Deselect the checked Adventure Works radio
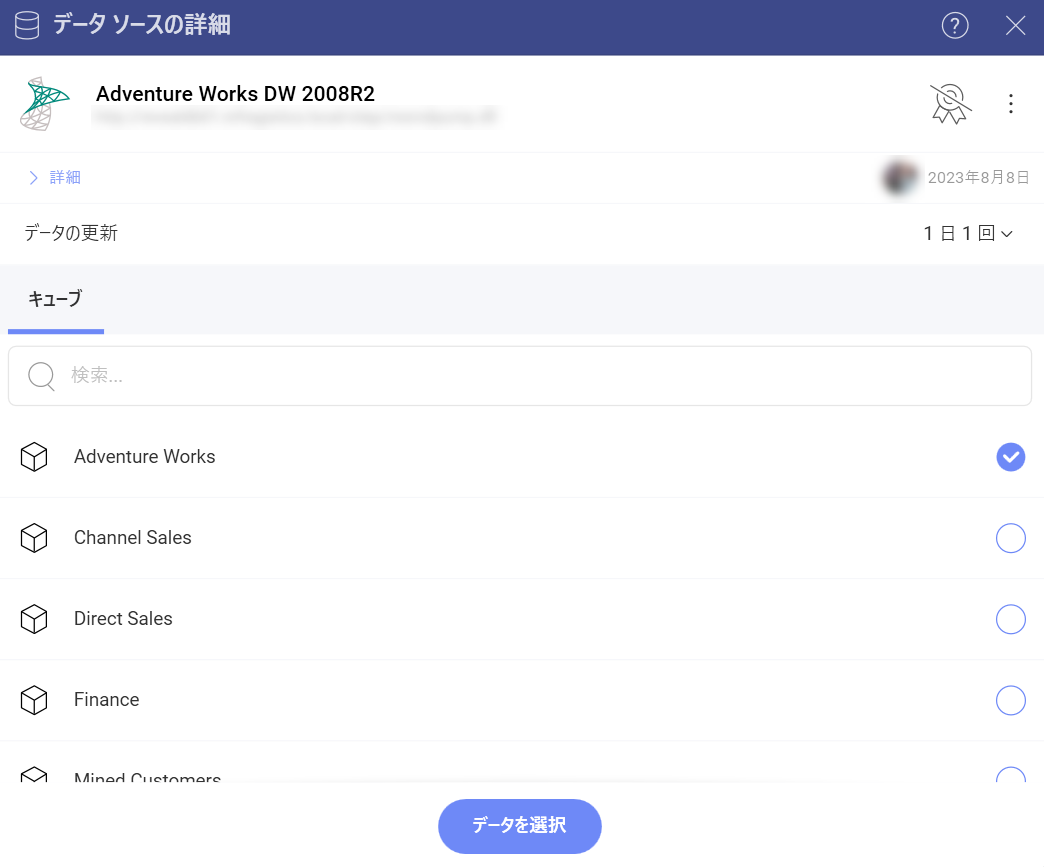The width and height of the screenshot is (1044, 867). (x=1010, y=457)
